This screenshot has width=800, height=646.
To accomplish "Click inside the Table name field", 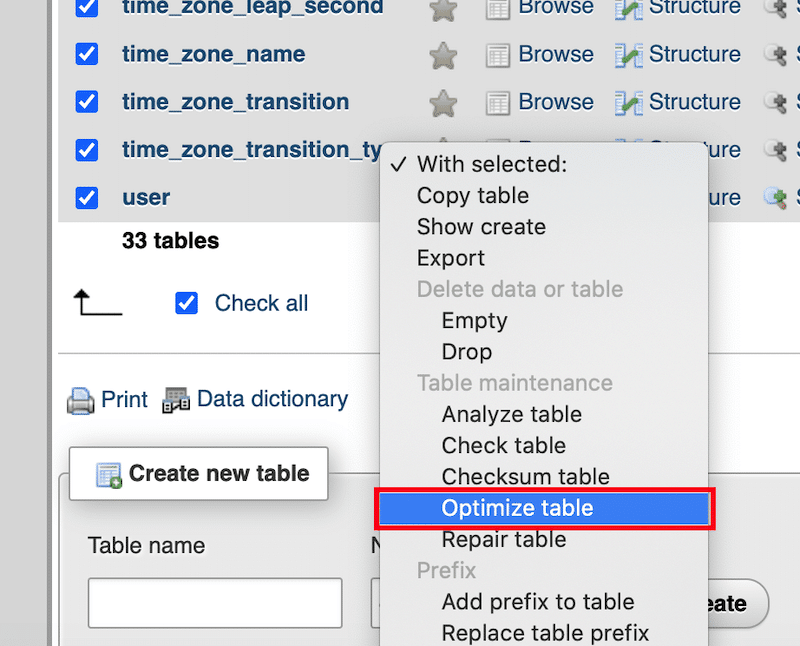I will coord(214,602).
